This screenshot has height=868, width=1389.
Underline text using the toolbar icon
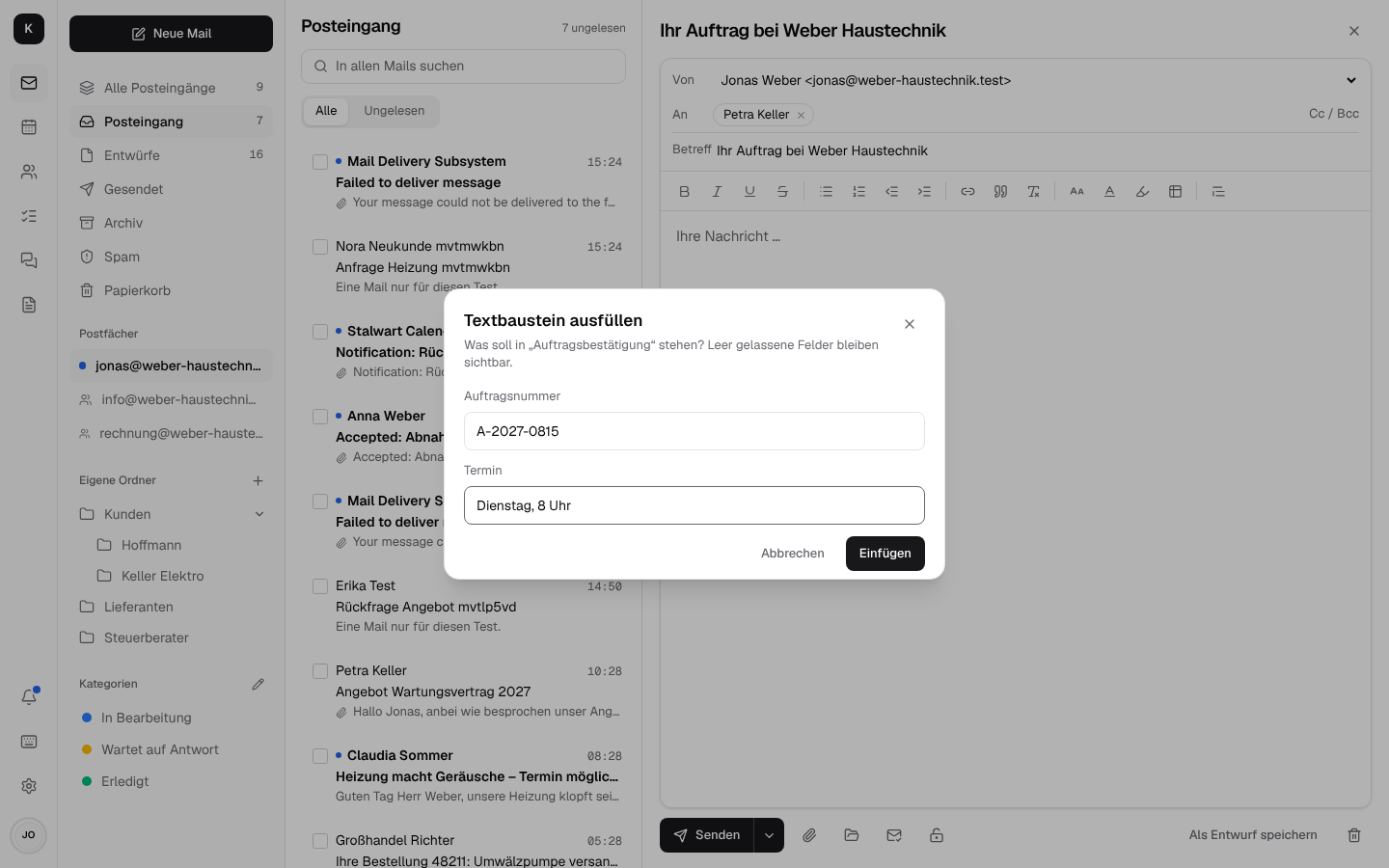(749, 191)
